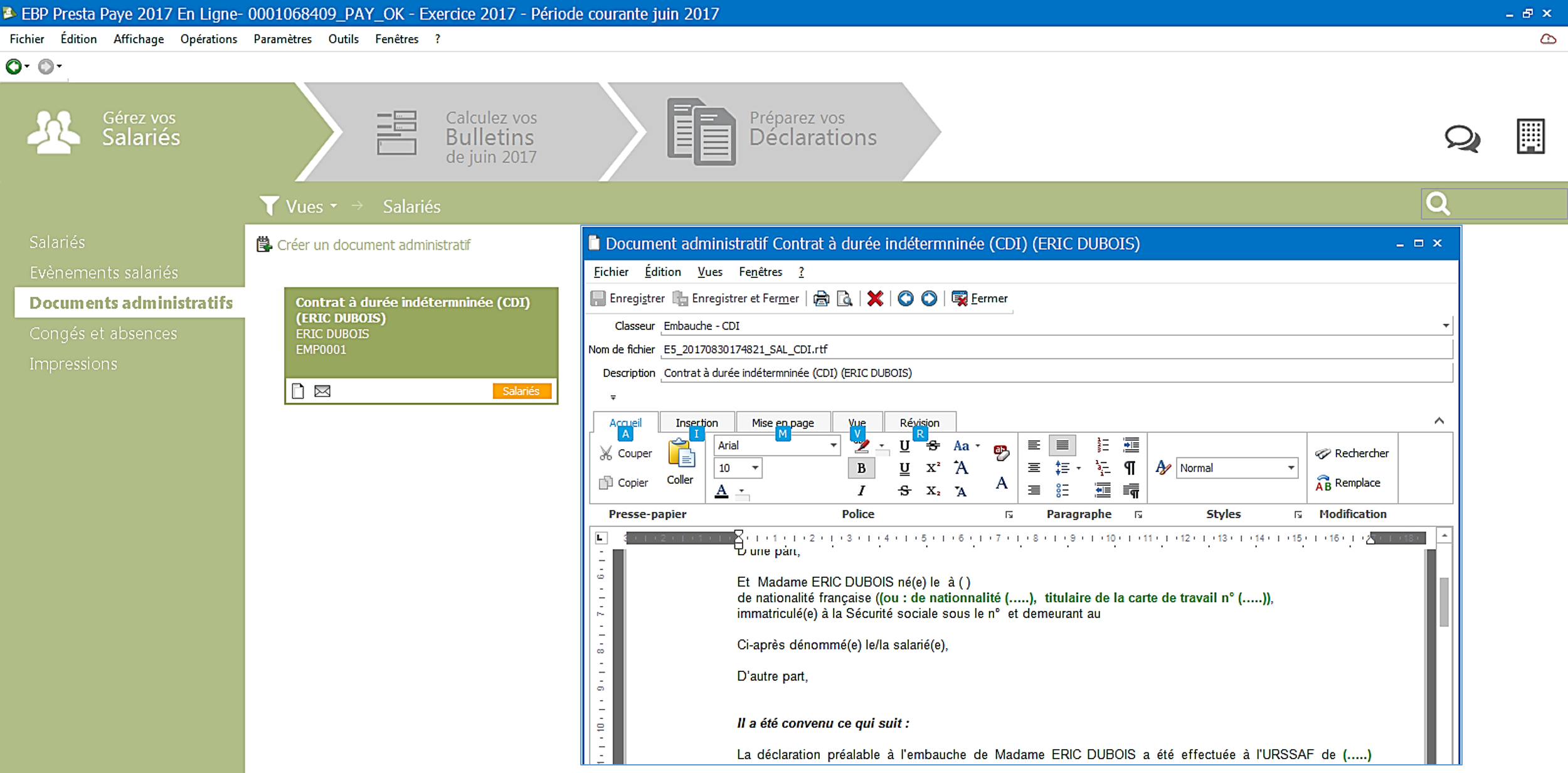Viewport: 1568px width, 773px height.
Task: Click the quick styles A-pen icon
Action: pyautogui.click(x=1163, y=468)
